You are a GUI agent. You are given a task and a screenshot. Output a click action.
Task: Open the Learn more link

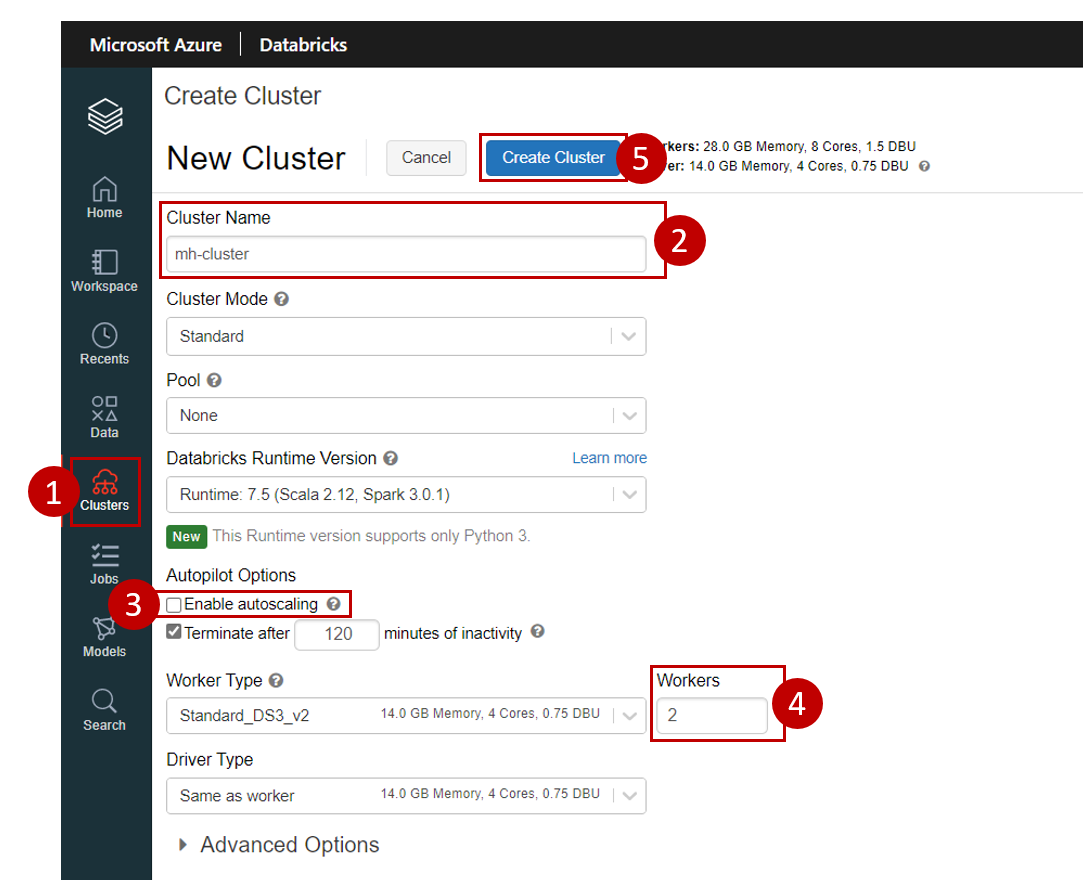pos(609,458)
